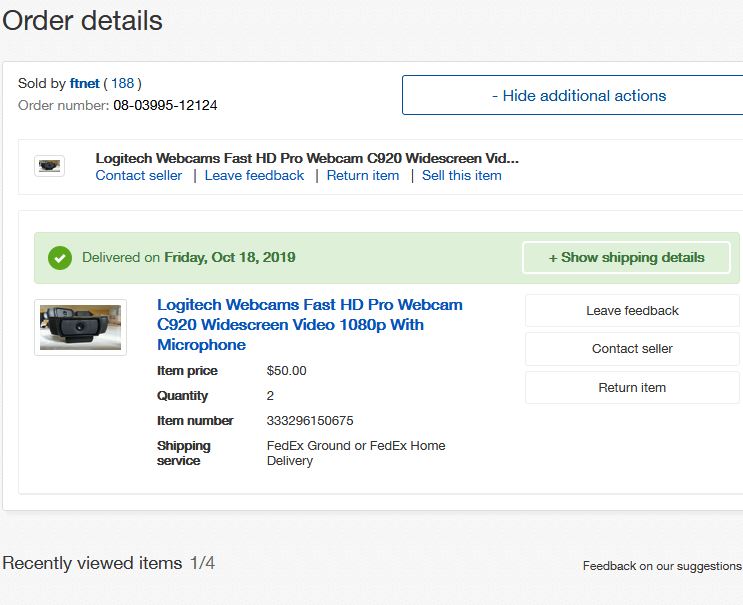The height and width of the screenshot is (605, 743).
Task: Open Logitech Webcams C920 product title link
Action: [310, 325]
